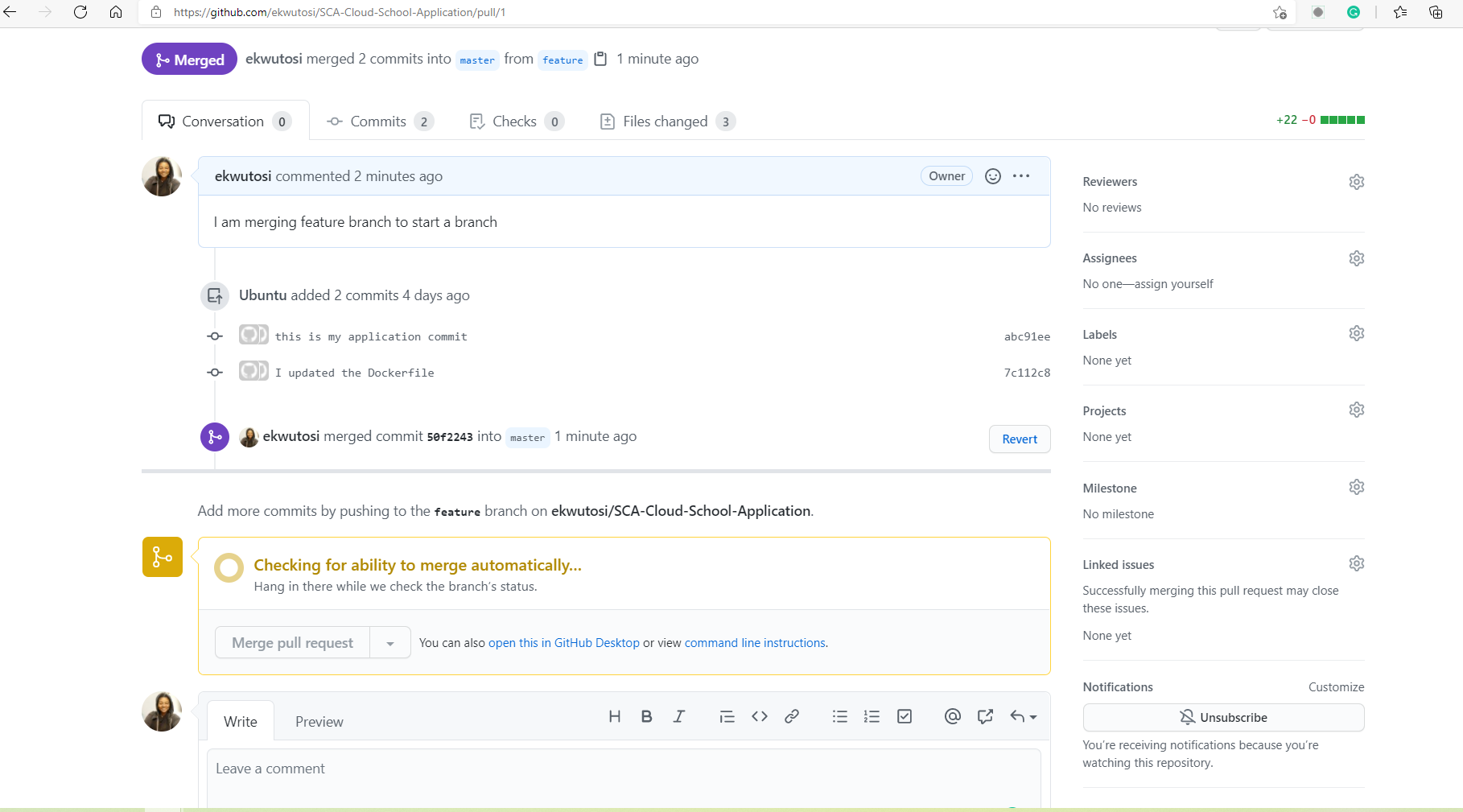Screen dimensions: 1463x812
Task: Open the Files changed tab
Action: tap(668, 122)
